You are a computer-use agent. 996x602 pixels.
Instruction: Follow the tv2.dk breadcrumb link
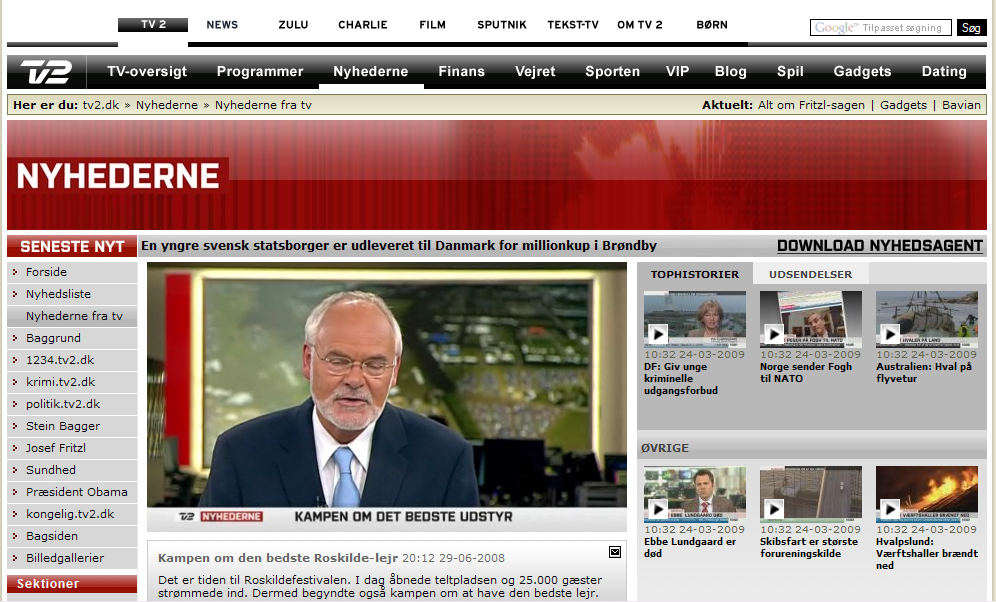101,105
